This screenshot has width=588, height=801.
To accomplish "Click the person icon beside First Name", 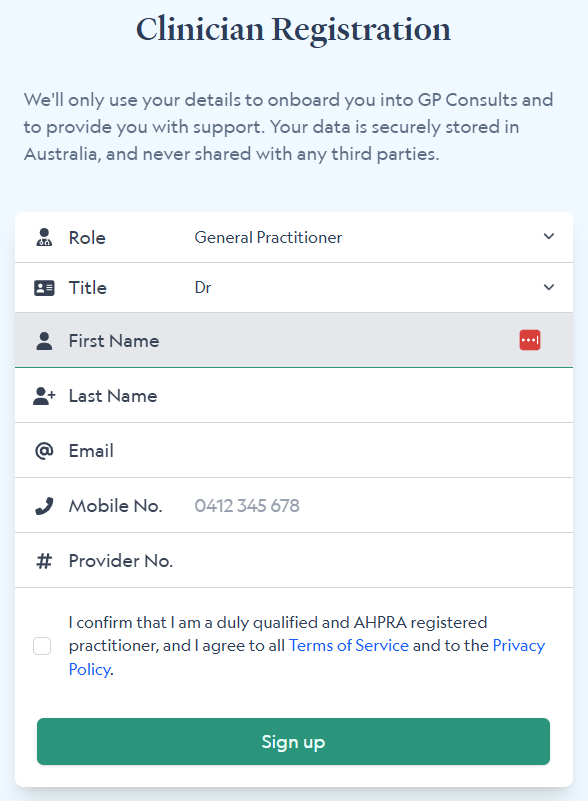I will [44, 341].
